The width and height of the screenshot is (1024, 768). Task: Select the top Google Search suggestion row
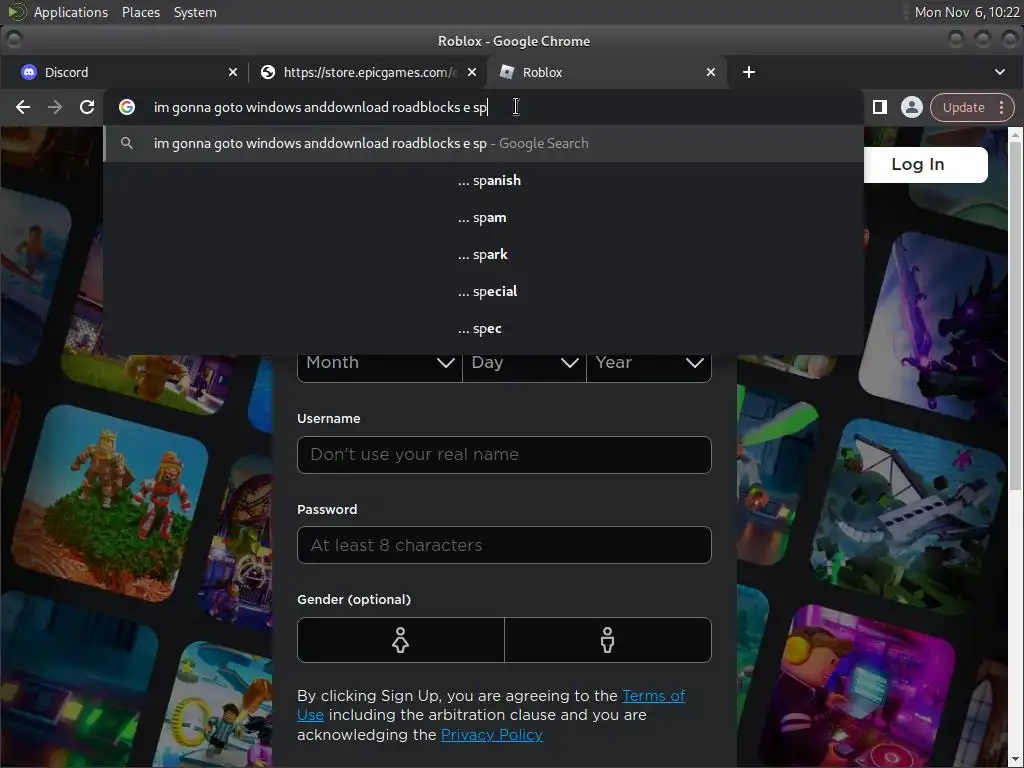tap(483, 143)
